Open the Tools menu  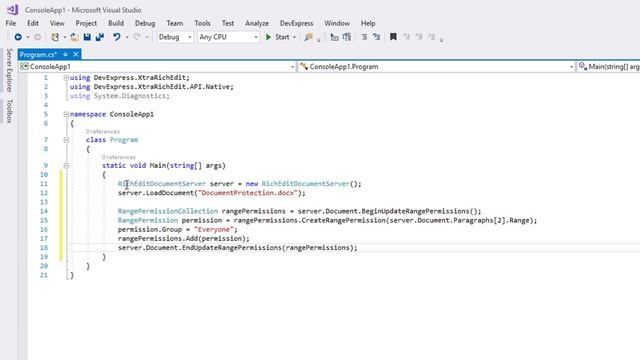pyautogui.click(x=202, y=23)
